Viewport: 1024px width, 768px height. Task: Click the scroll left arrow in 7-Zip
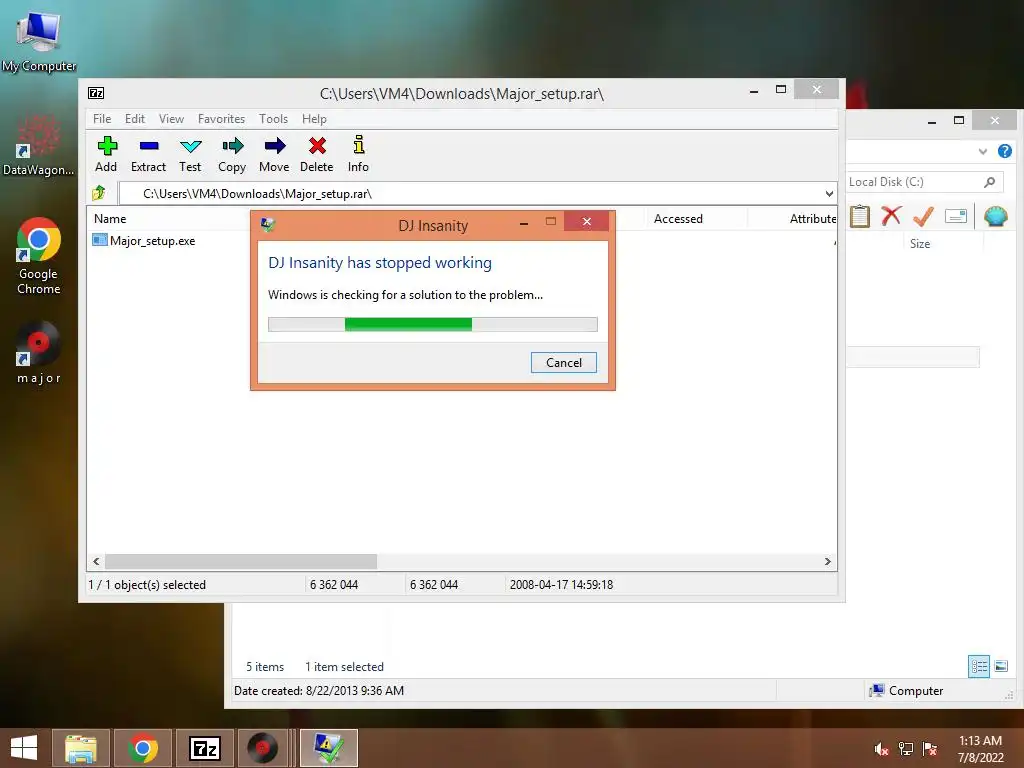97,561
